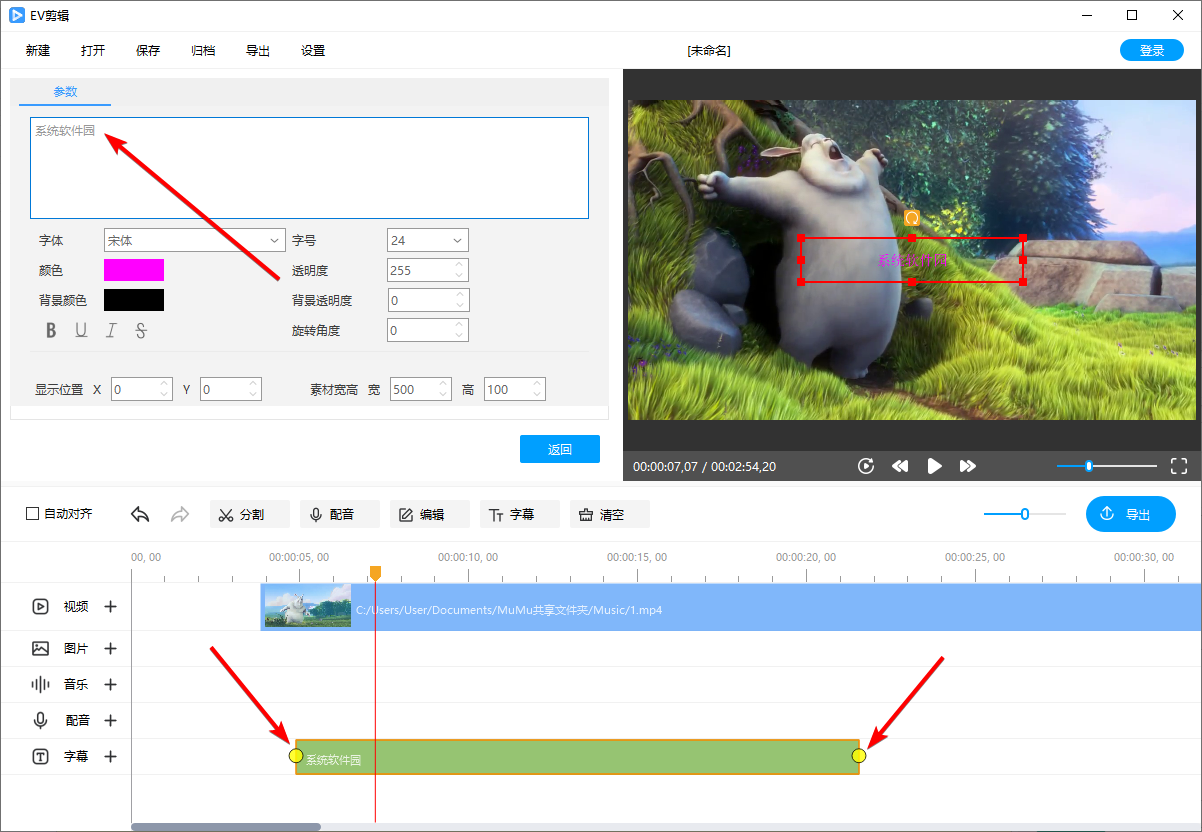Click the undo arrow icon

click(140, 514)
